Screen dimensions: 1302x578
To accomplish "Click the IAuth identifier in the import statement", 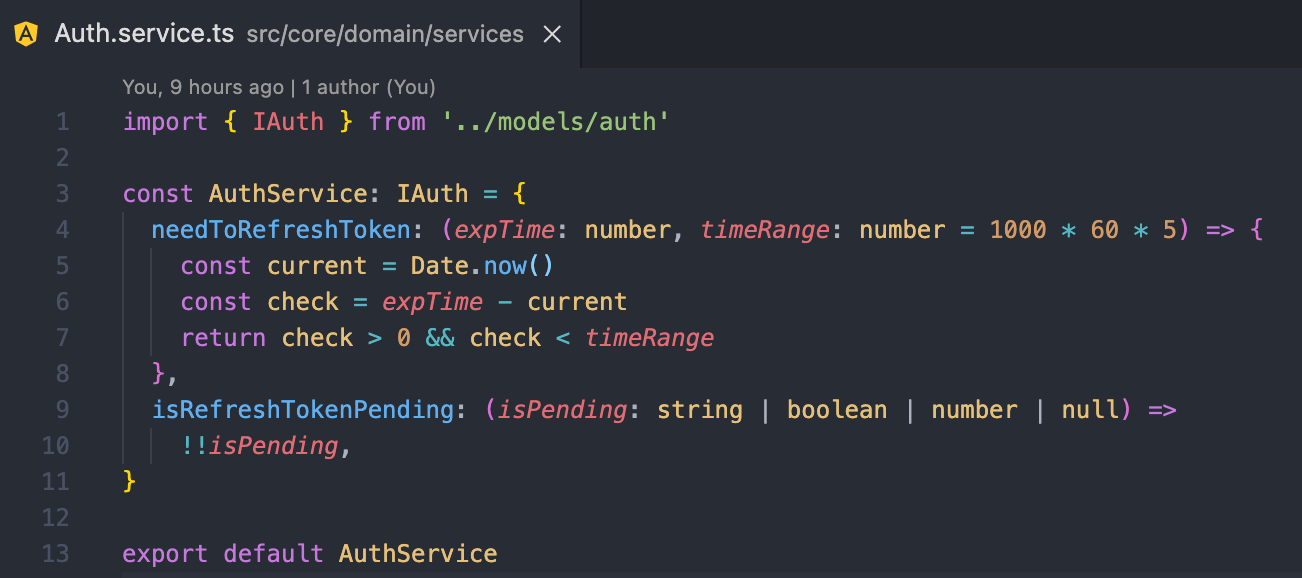I will point(288,122).
